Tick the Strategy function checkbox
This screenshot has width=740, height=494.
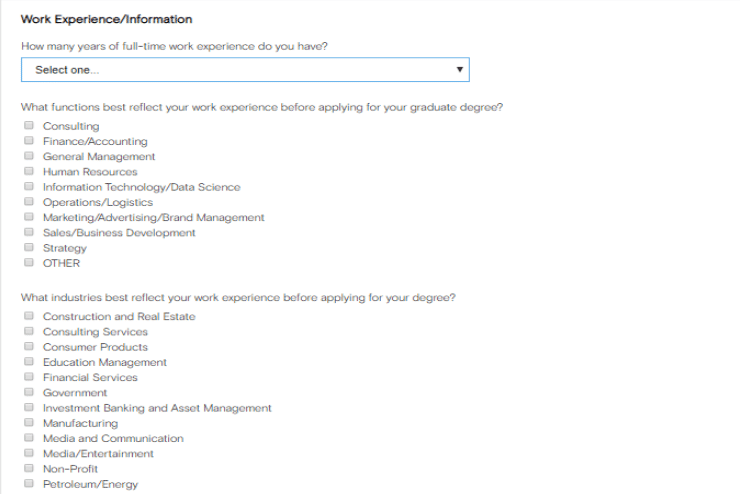point(30,247)
